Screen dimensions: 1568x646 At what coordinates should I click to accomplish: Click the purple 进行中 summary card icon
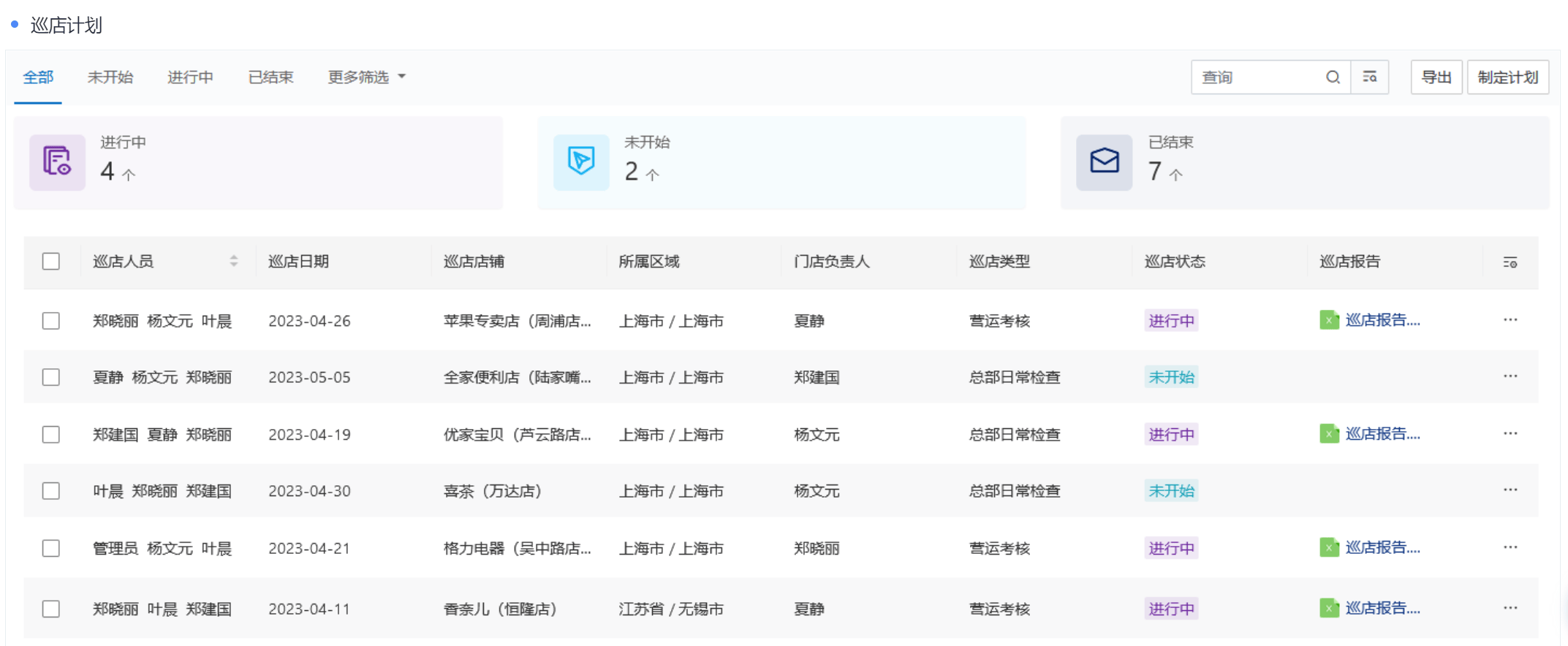pos(57,161)
